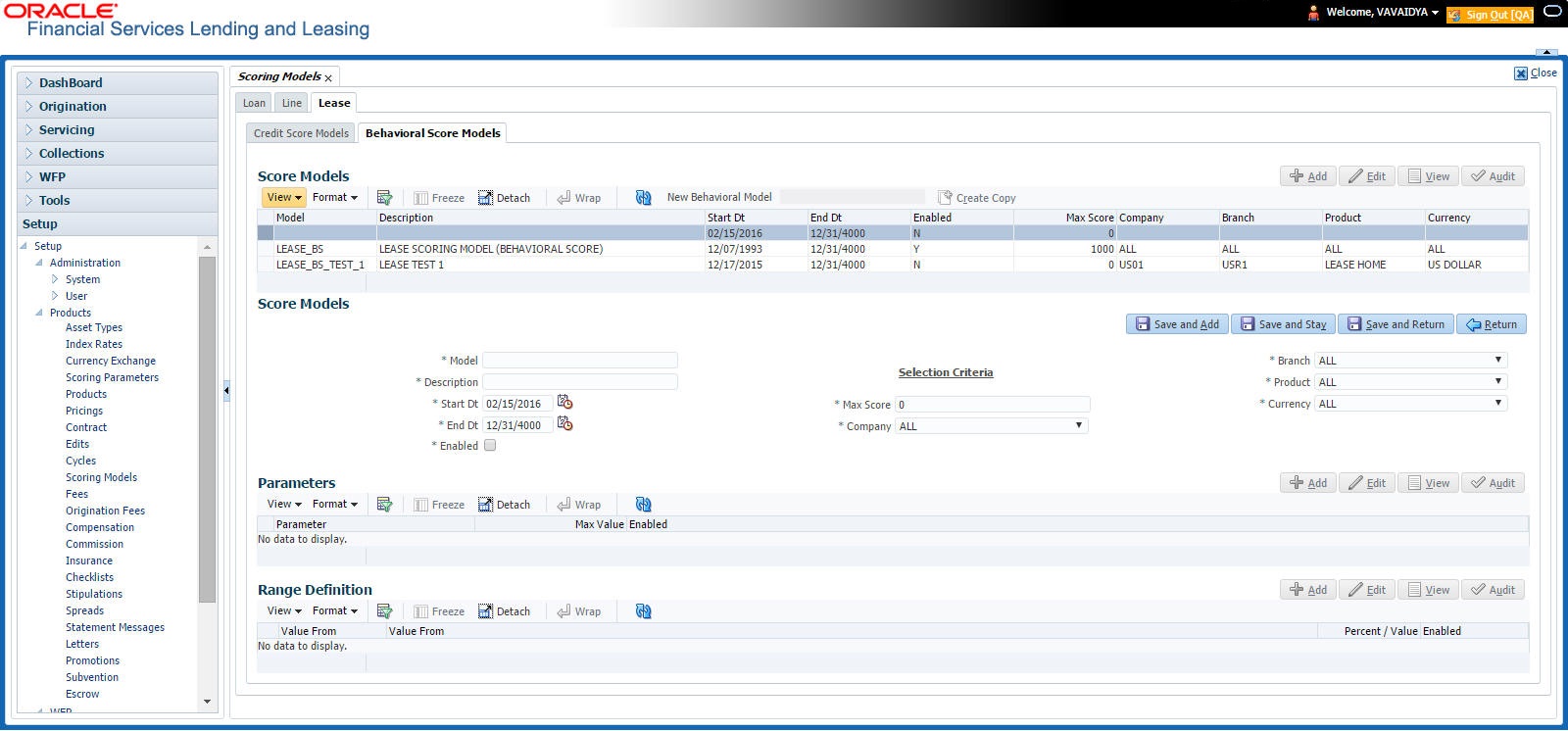Image resolution: width=1568 pixels, height=731 pixels.
Task: Click the navigation tree vertical scrollbar
Action: point(207,431)
